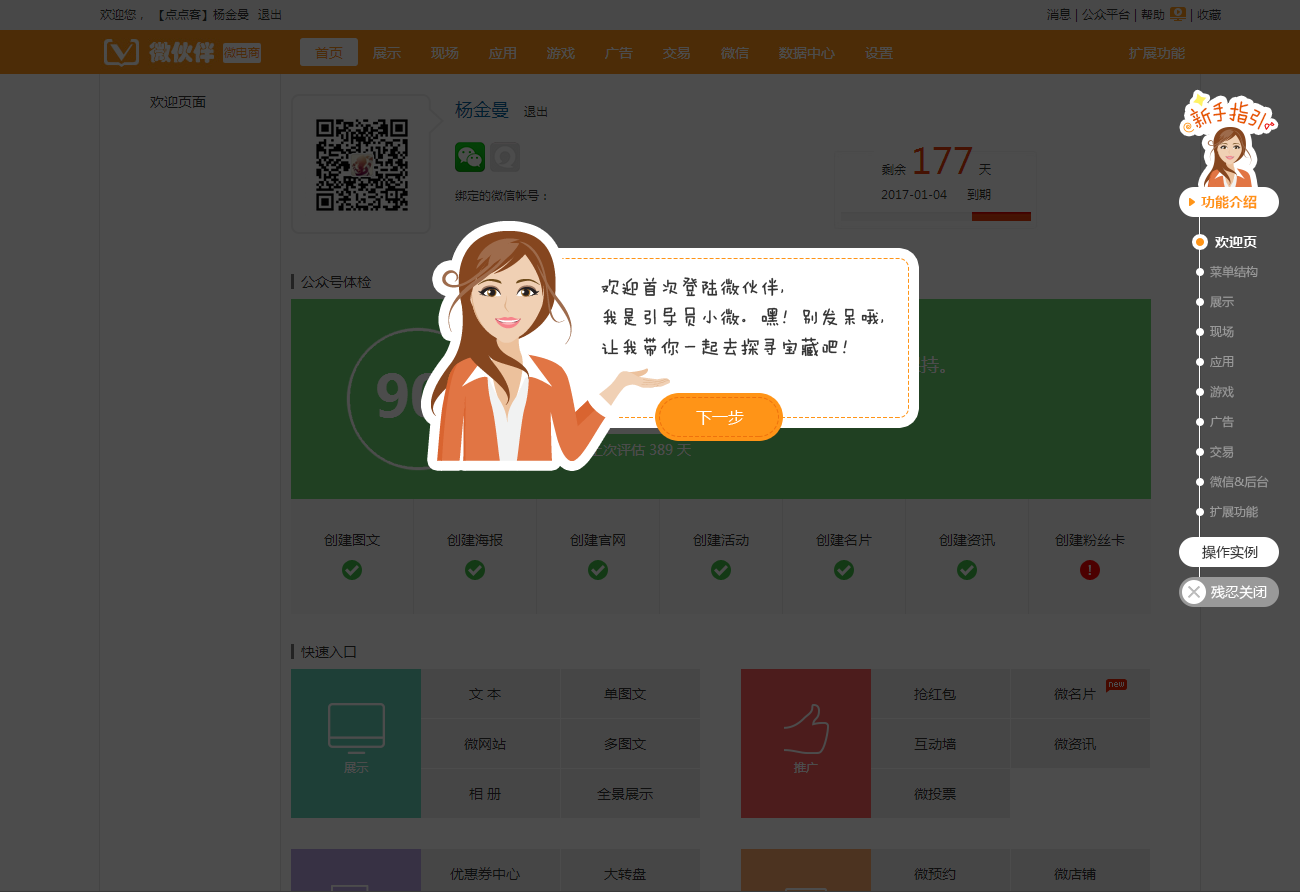This screenshot has height=892, width=1300.
Task: Close the guide with 残忍关闭
Action: [x=1229, y=592]
